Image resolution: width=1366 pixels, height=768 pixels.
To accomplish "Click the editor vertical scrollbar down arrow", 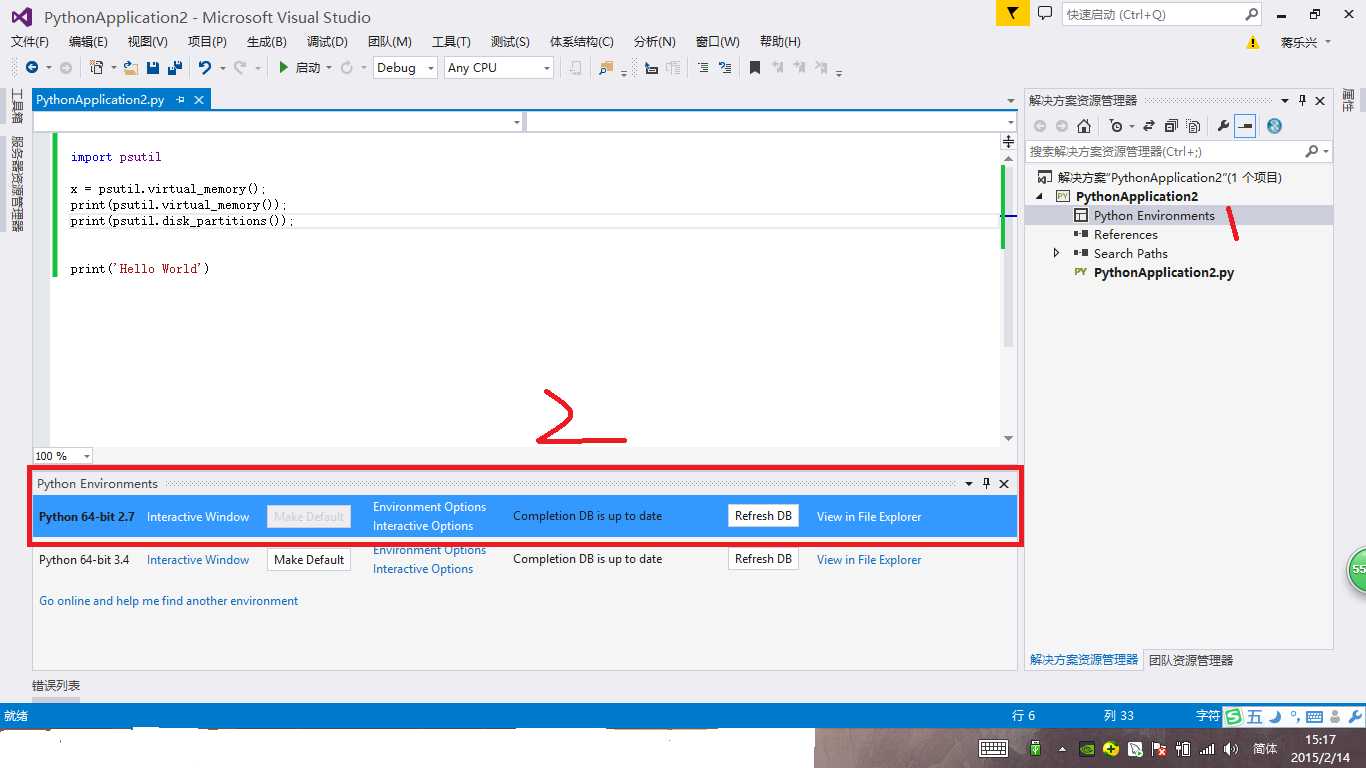I will pos(1008,438).
